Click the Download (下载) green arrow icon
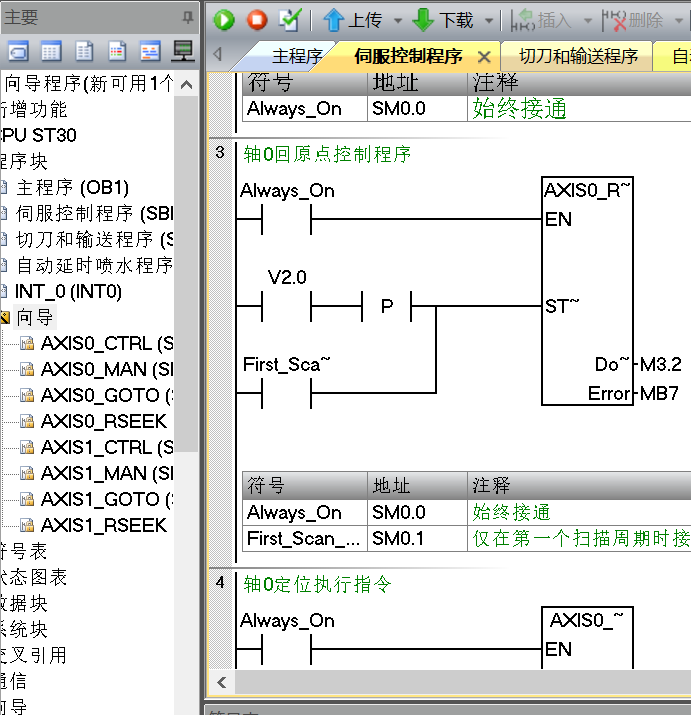 (423, 20)
